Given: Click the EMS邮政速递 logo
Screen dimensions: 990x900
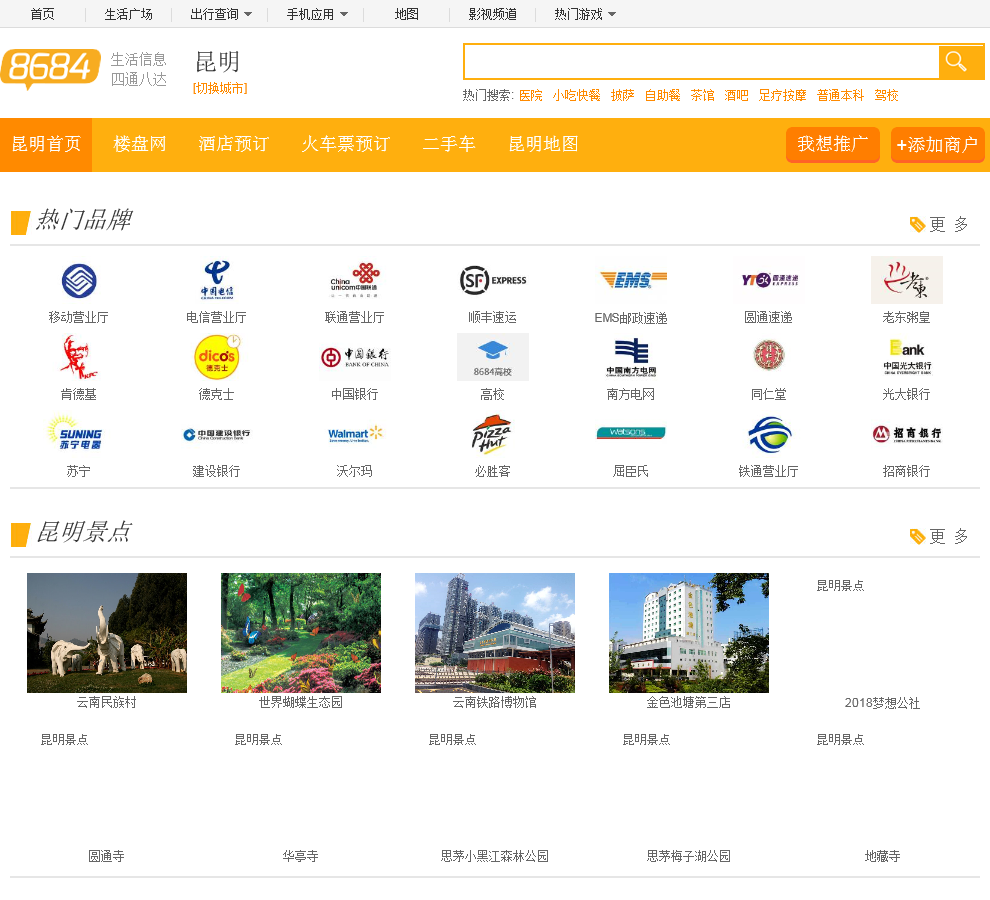Looking at the screenshot, I should (x=631, y=279).
